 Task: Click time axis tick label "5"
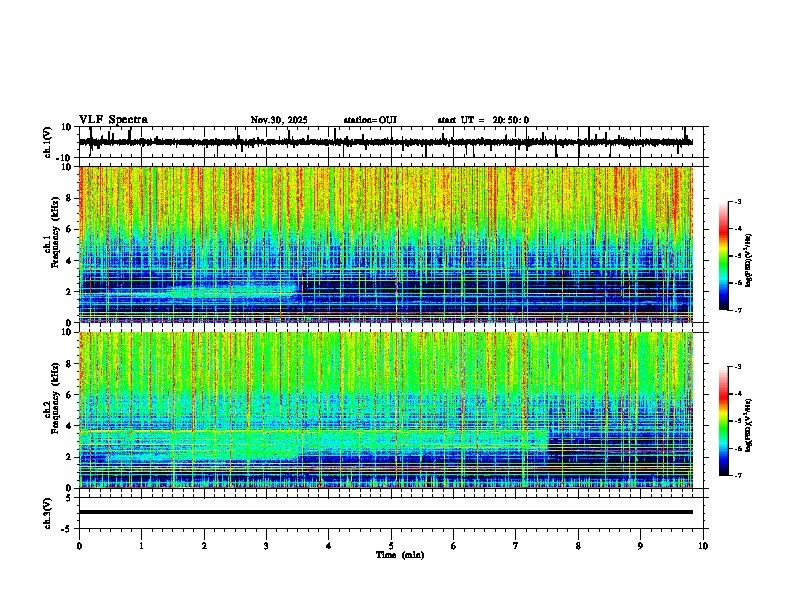[391, 546]
